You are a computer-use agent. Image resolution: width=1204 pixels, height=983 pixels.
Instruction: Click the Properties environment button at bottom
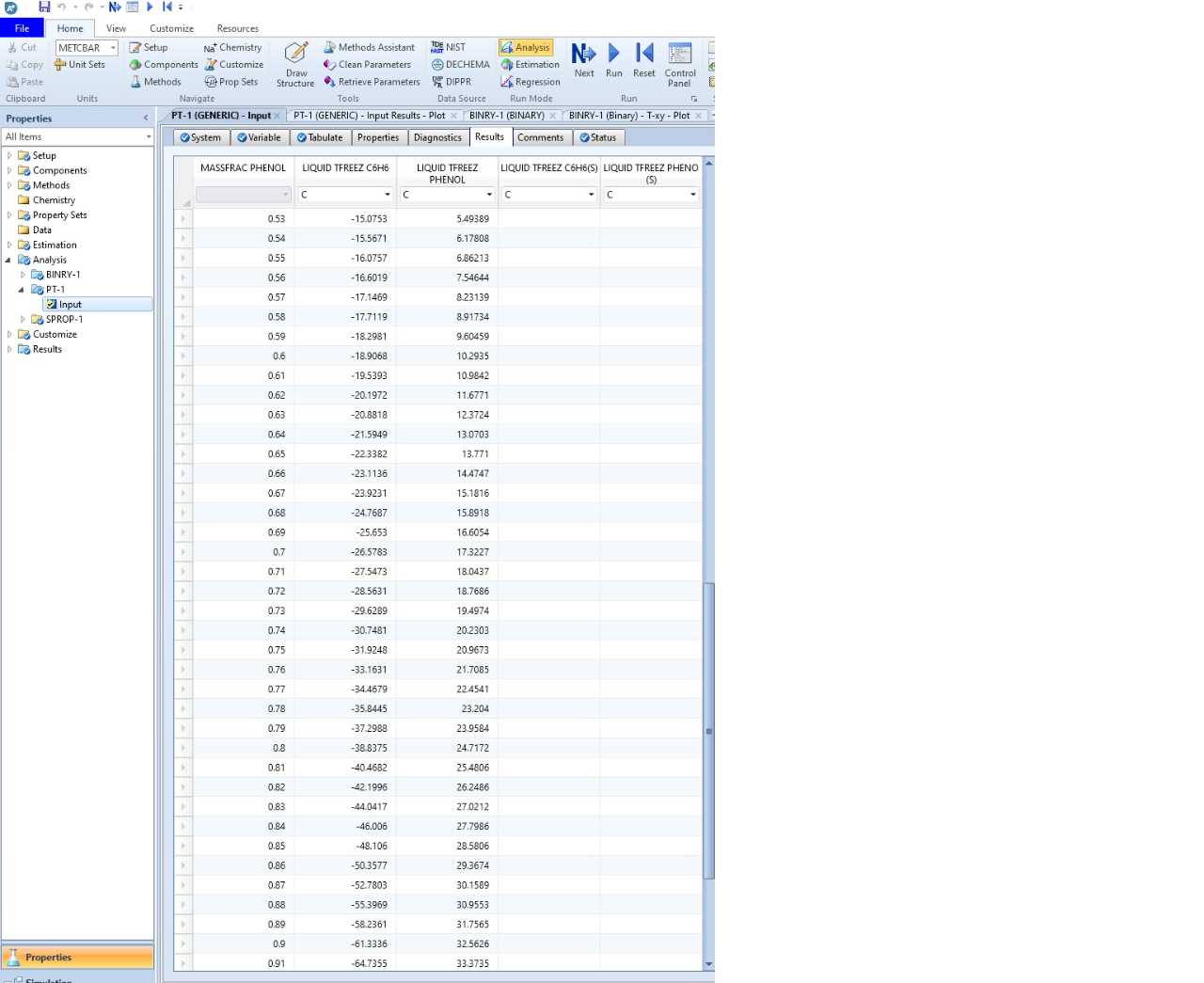77,958
